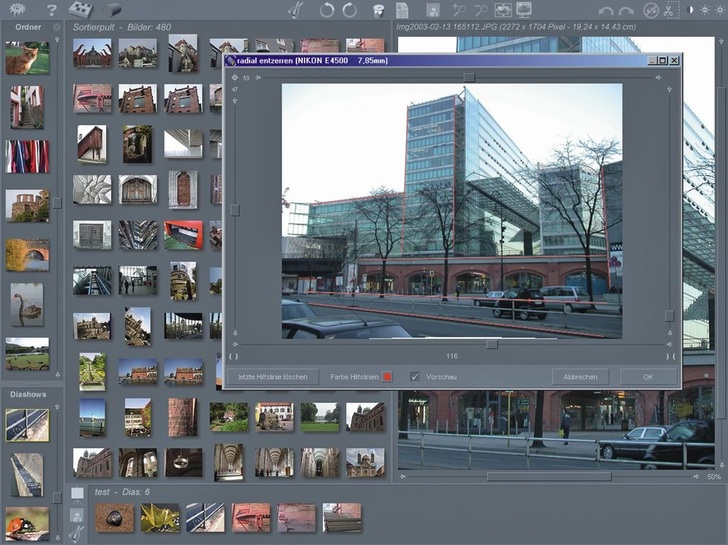Open settings via the gear icon
Image resolution: width=728 pixels, height=545 pixels.
pos(17,9)
